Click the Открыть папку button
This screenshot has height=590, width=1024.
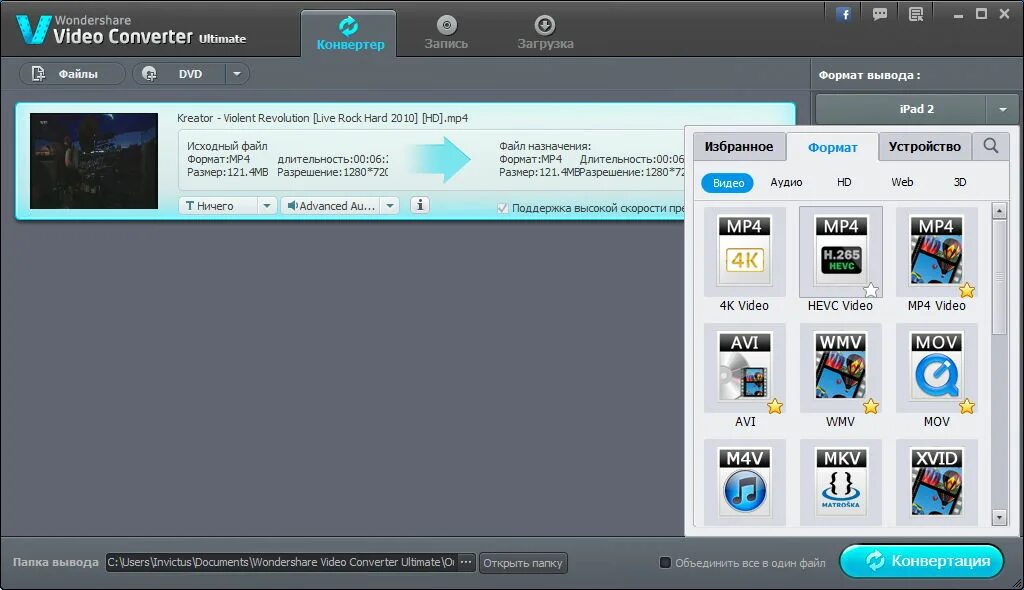523,563
